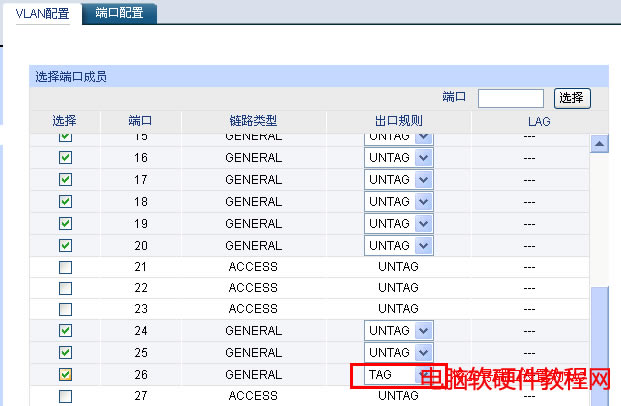Open the 端口配置 tab
Image resolution: width=621 pixels, height=406 pixels.
click(x=119, y=13)
